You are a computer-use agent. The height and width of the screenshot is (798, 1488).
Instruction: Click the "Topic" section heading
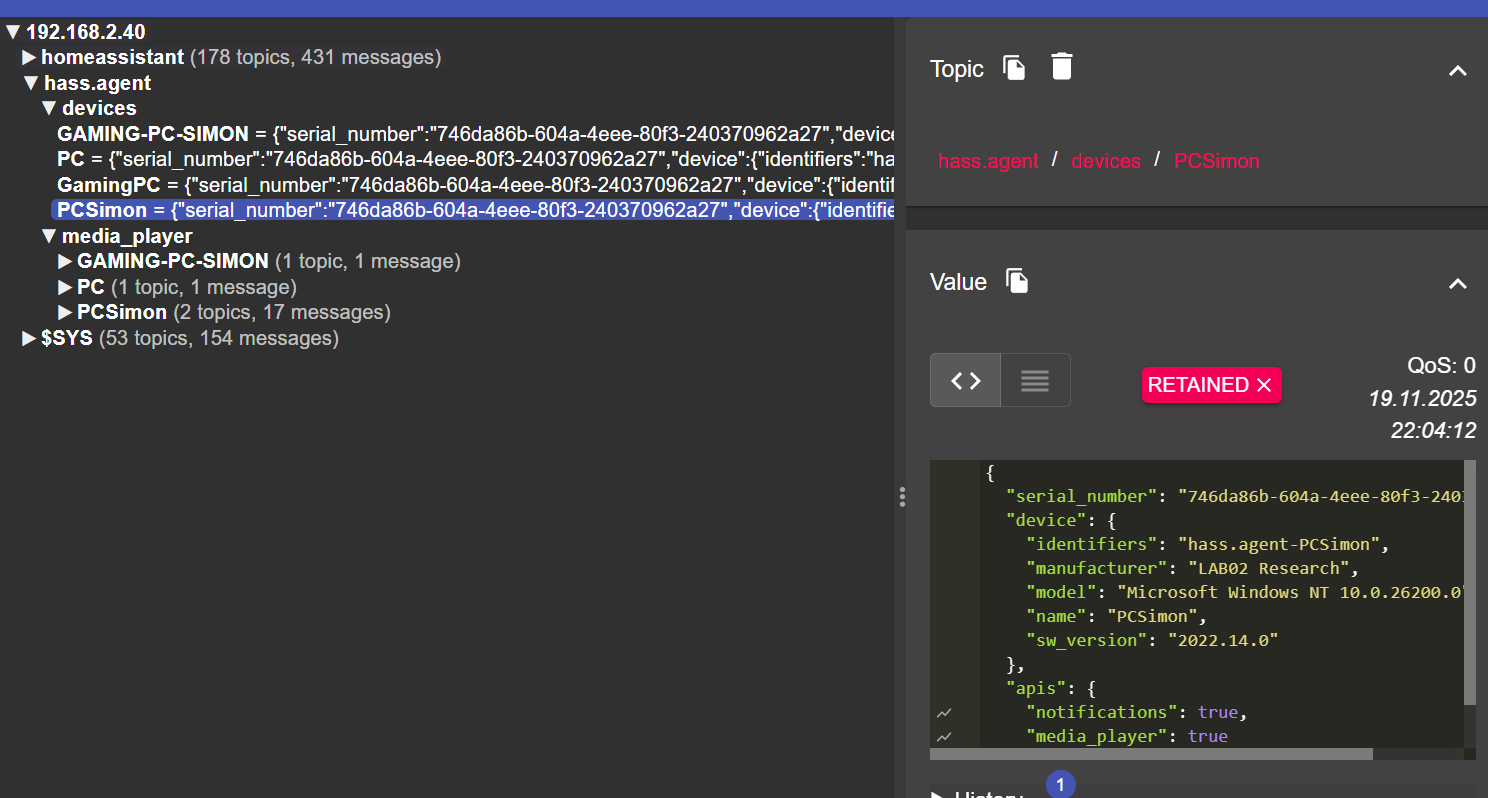pyautogui.click(x=957, y=69)
